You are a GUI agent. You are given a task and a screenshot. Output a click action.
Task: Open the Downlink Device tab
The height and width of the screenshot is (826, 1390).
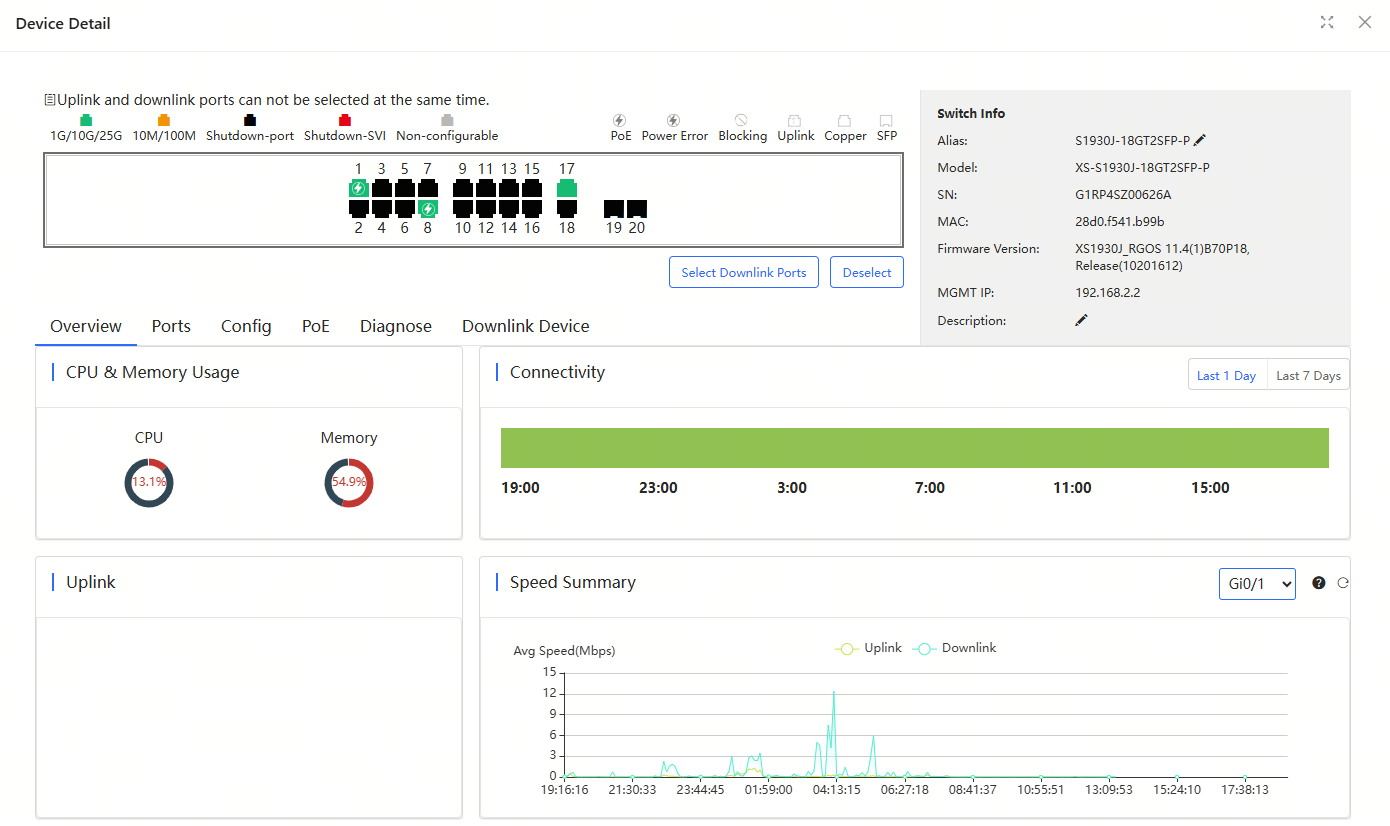(x=526, y=326)
